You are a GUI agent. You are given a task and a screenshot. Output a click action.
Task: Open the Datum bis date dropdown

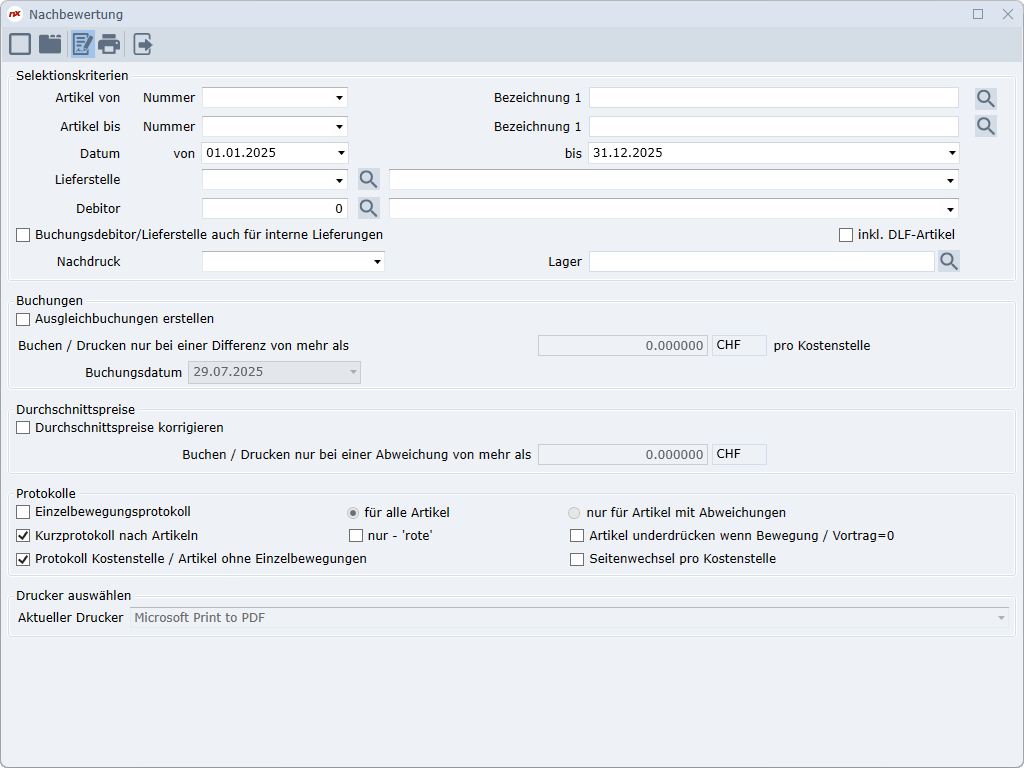click(952, 154)
